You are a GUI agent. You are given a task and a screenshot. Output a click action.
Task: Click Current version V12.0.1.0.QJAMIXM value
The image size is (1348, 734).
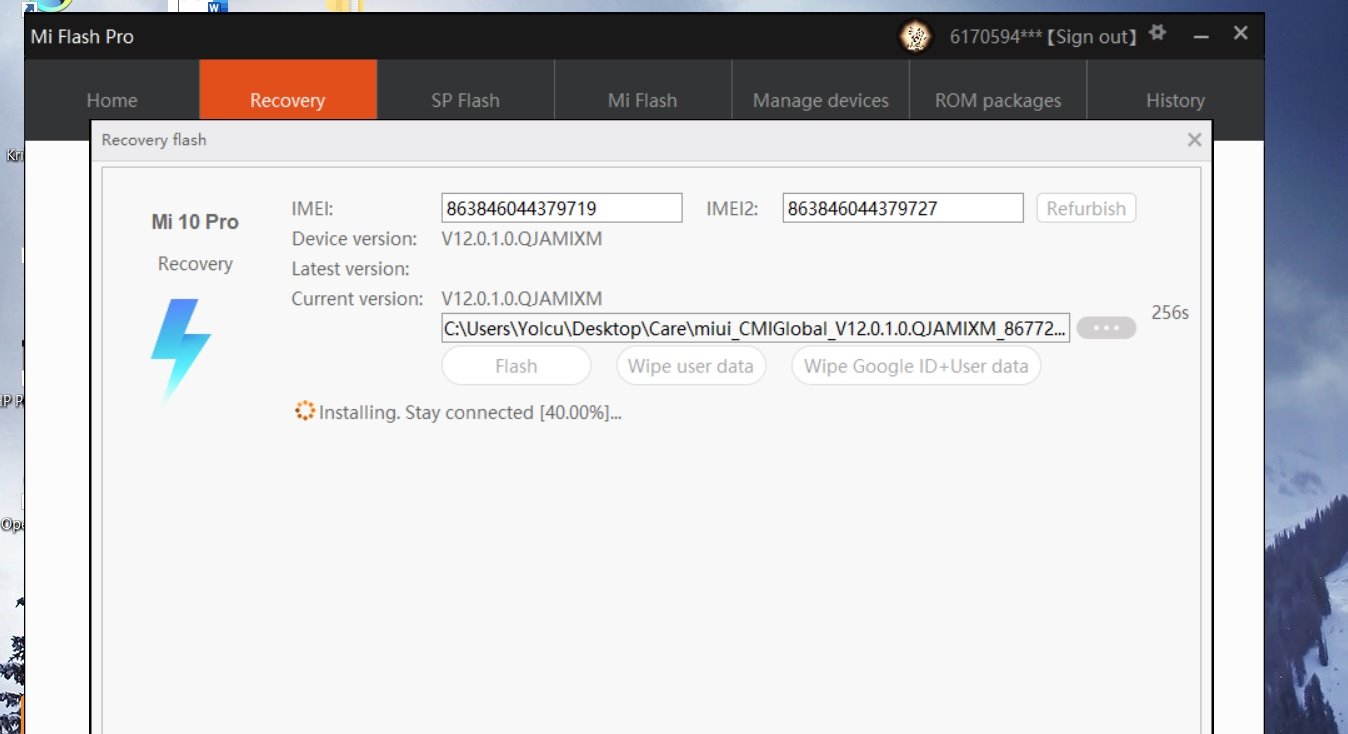coord(522,298)
